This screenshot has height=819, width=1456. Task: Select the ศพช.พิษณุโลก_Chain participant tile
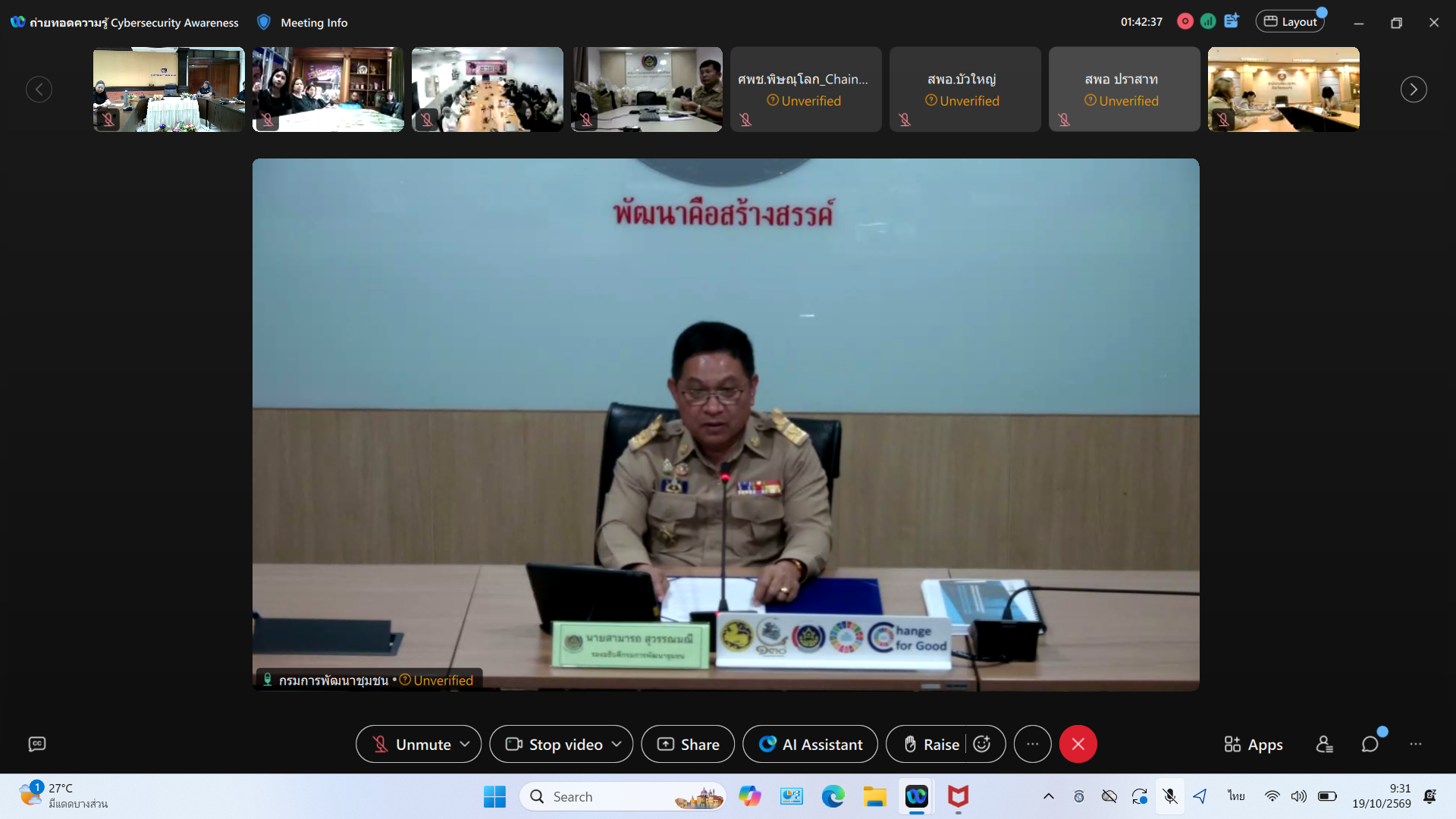tap(805, 89)
